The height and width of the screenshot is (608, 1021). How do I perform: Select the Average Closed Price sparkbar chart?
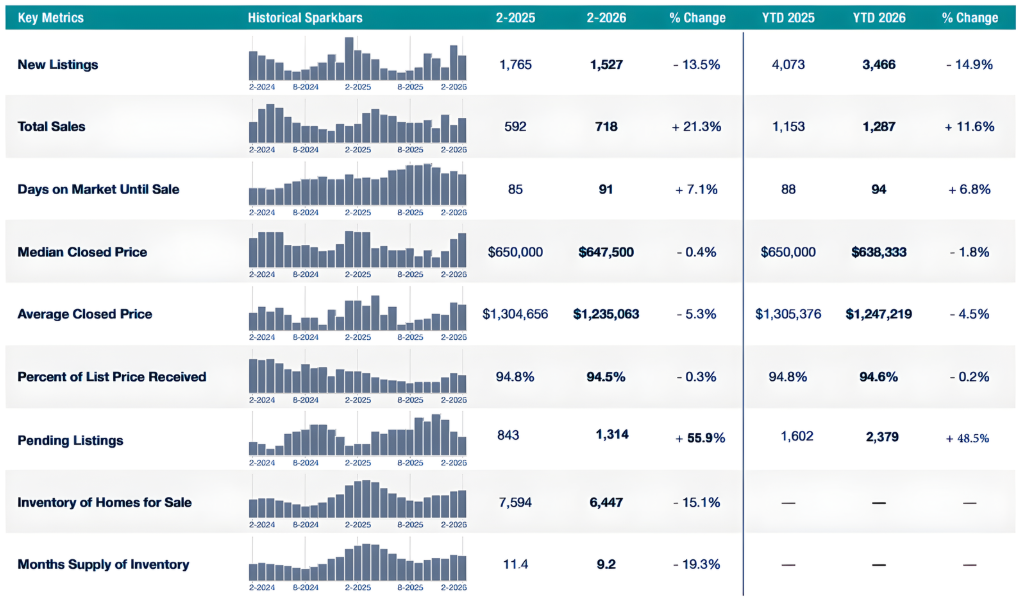click(357, 313)
